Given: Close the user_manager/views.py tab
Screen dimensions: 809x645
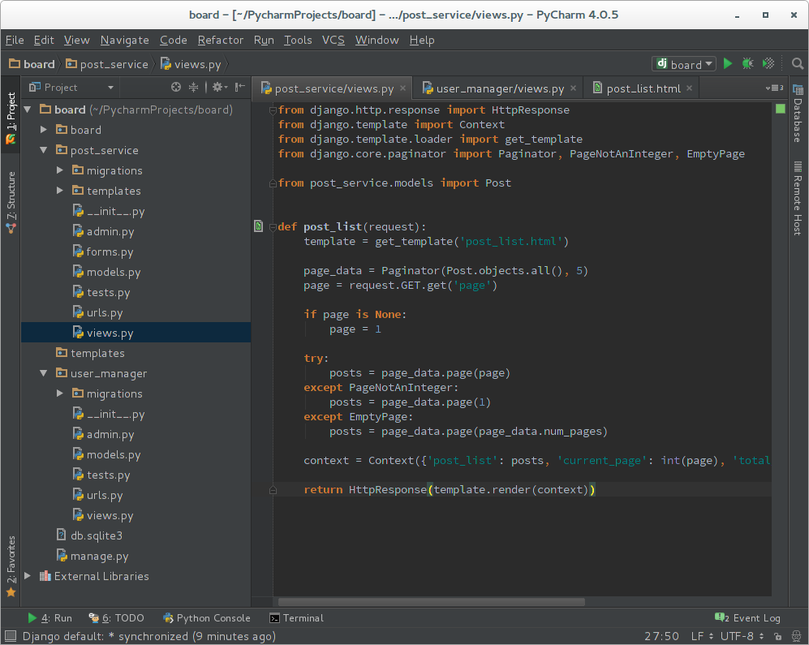Looking at the screenshot, I should pyautogui.click(x=573, y=88).
